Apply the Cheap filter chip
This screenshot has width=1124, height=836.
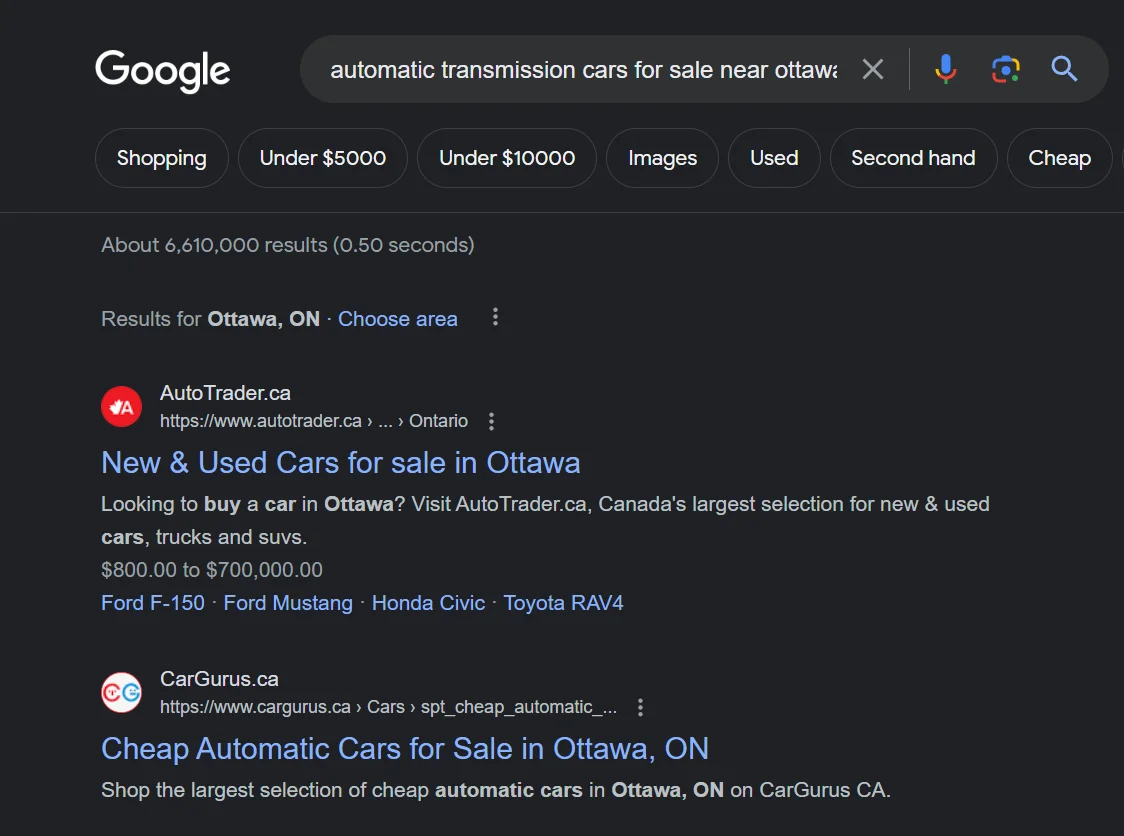1060,158
